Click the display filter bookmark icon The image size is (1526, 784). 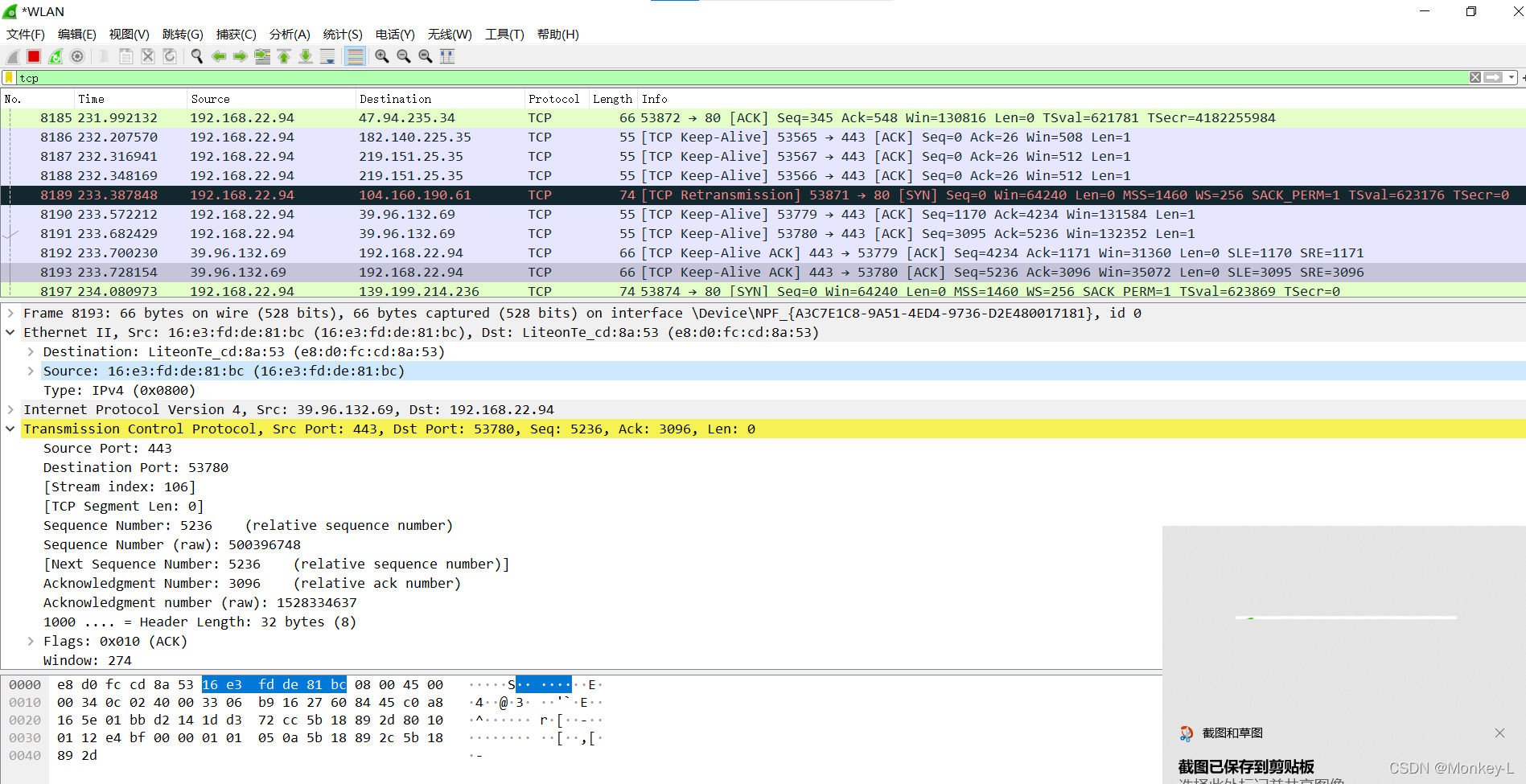(x=9, y=78)
